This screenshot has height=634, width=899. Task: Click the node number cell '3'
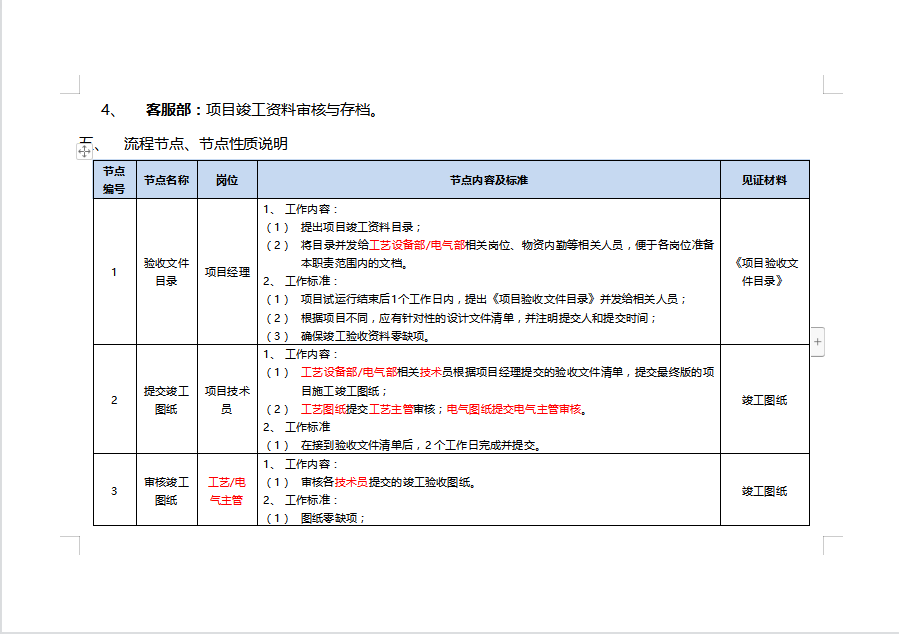pos(114,491)
